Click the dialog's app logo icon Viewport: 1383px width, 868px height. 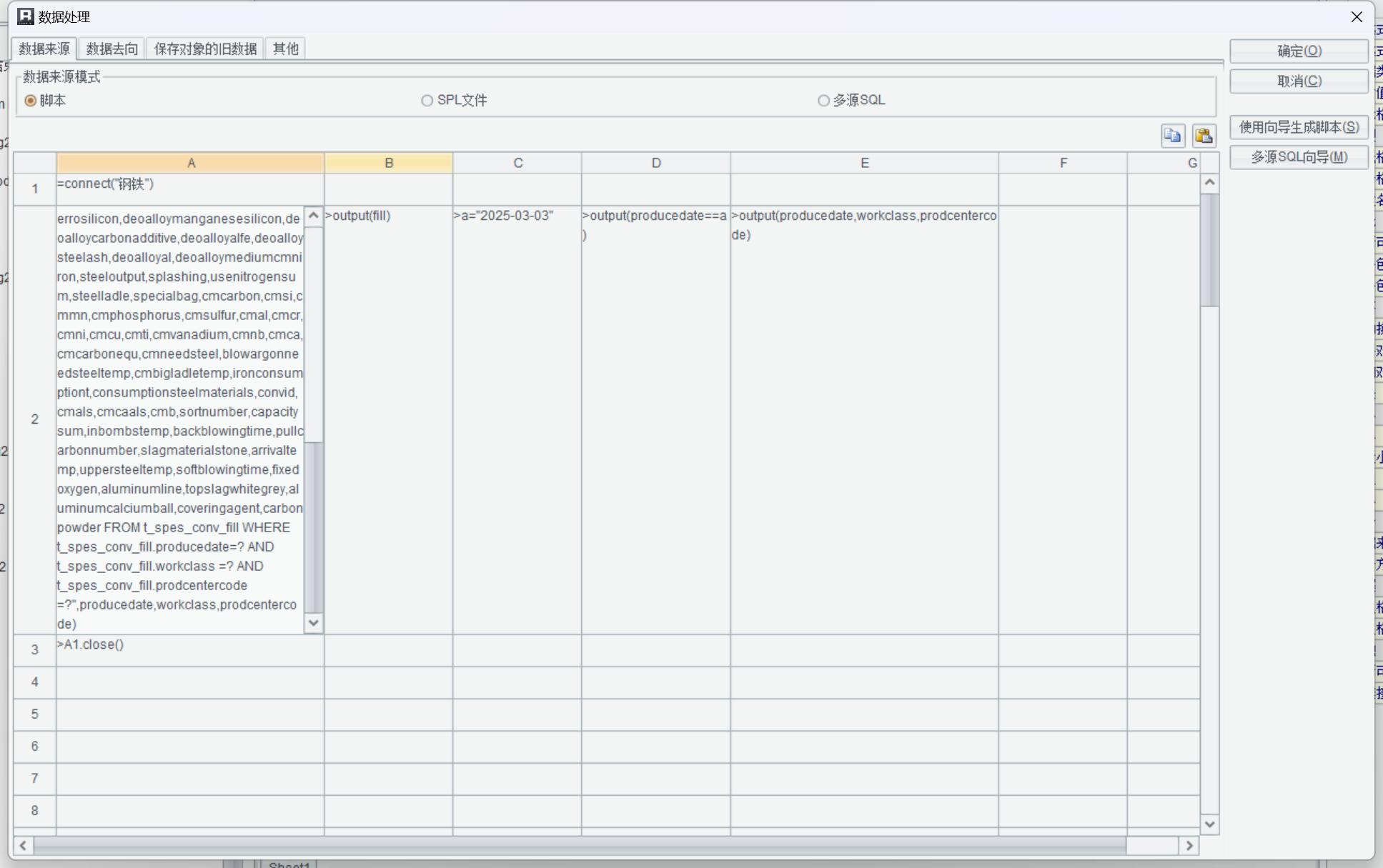coord(25,16)
